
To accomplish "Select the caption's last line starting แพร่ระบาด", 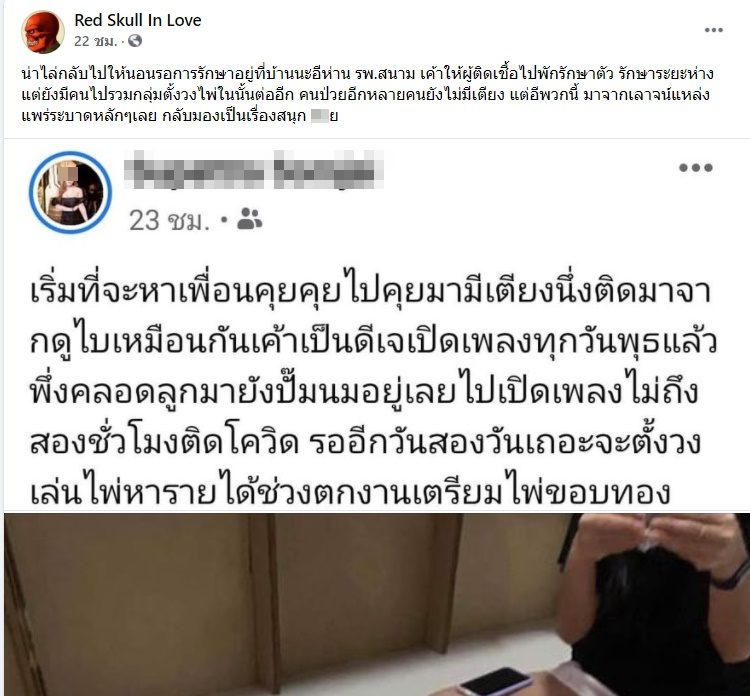I will pos(180,116).
